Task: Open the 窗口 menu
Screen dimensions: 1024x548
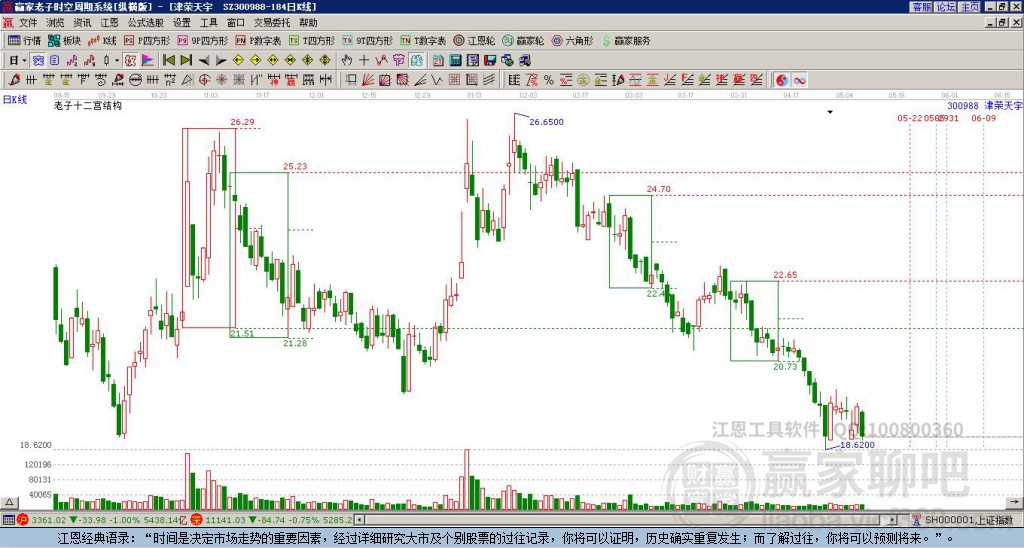Action: click(x=235, y=23)
